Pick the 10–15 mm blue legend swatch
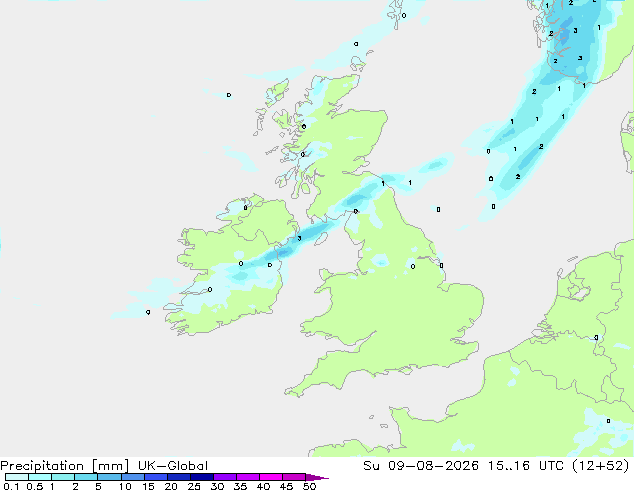This screenshot has height=490, width=634. tap(133, 477)
